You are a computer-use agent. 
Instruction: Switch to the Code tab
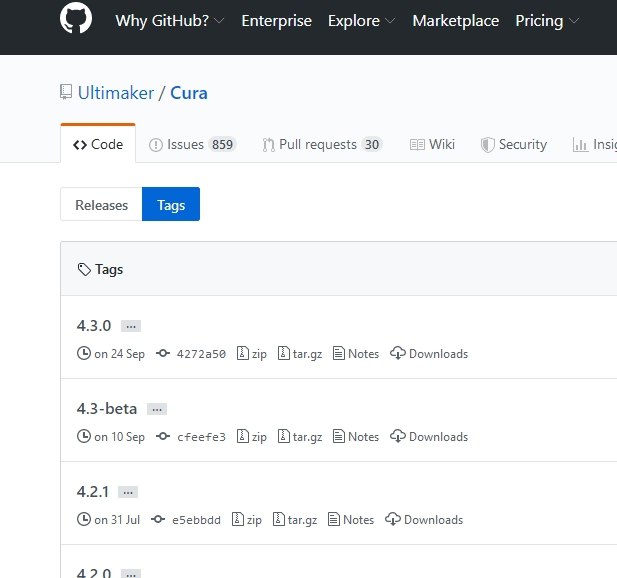click(x=98, y=144)
